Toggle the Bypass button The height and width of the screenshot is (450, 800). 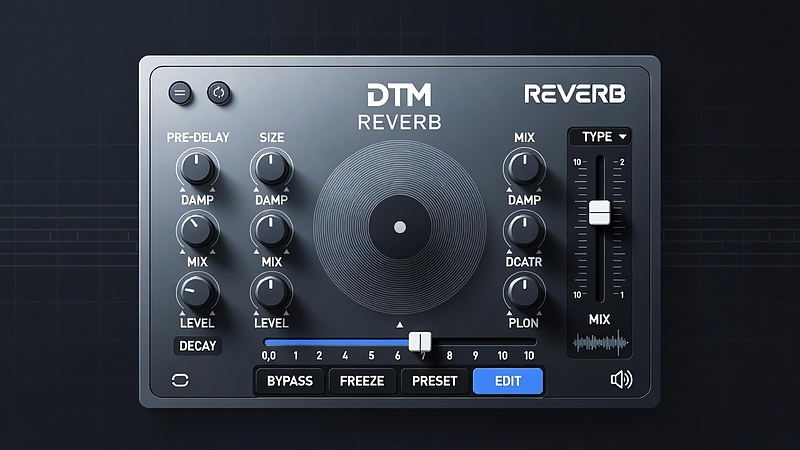(290, 381)
